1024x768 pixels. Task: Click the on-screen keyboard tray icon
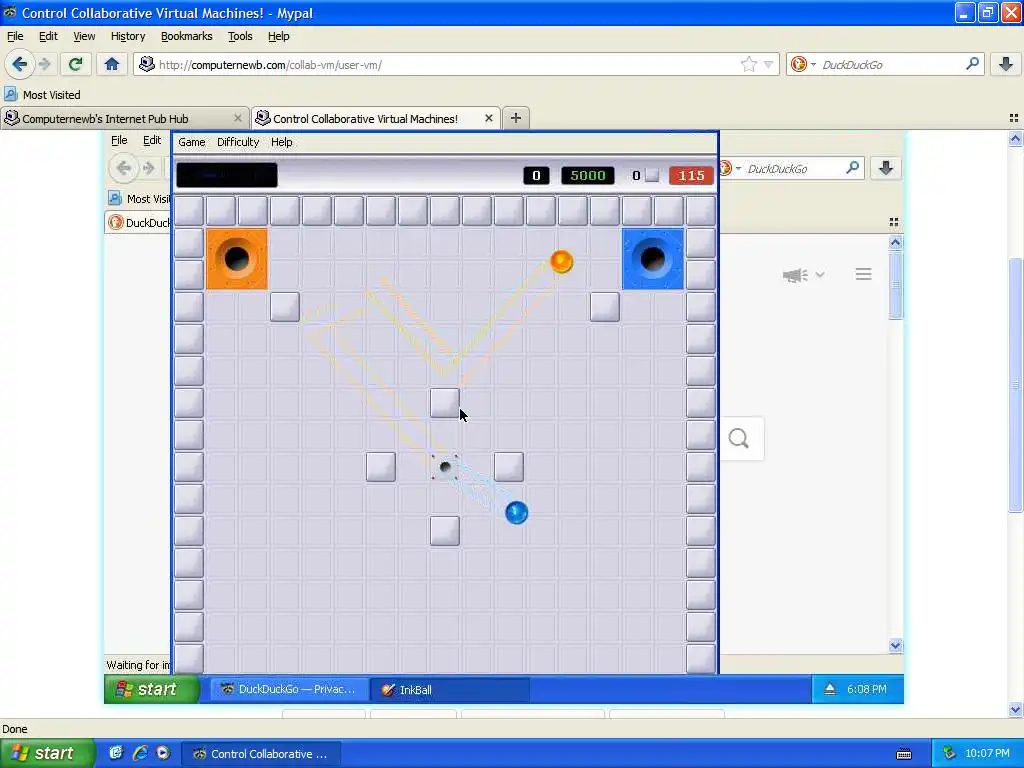pyautogui.click(x=904, y=754)
